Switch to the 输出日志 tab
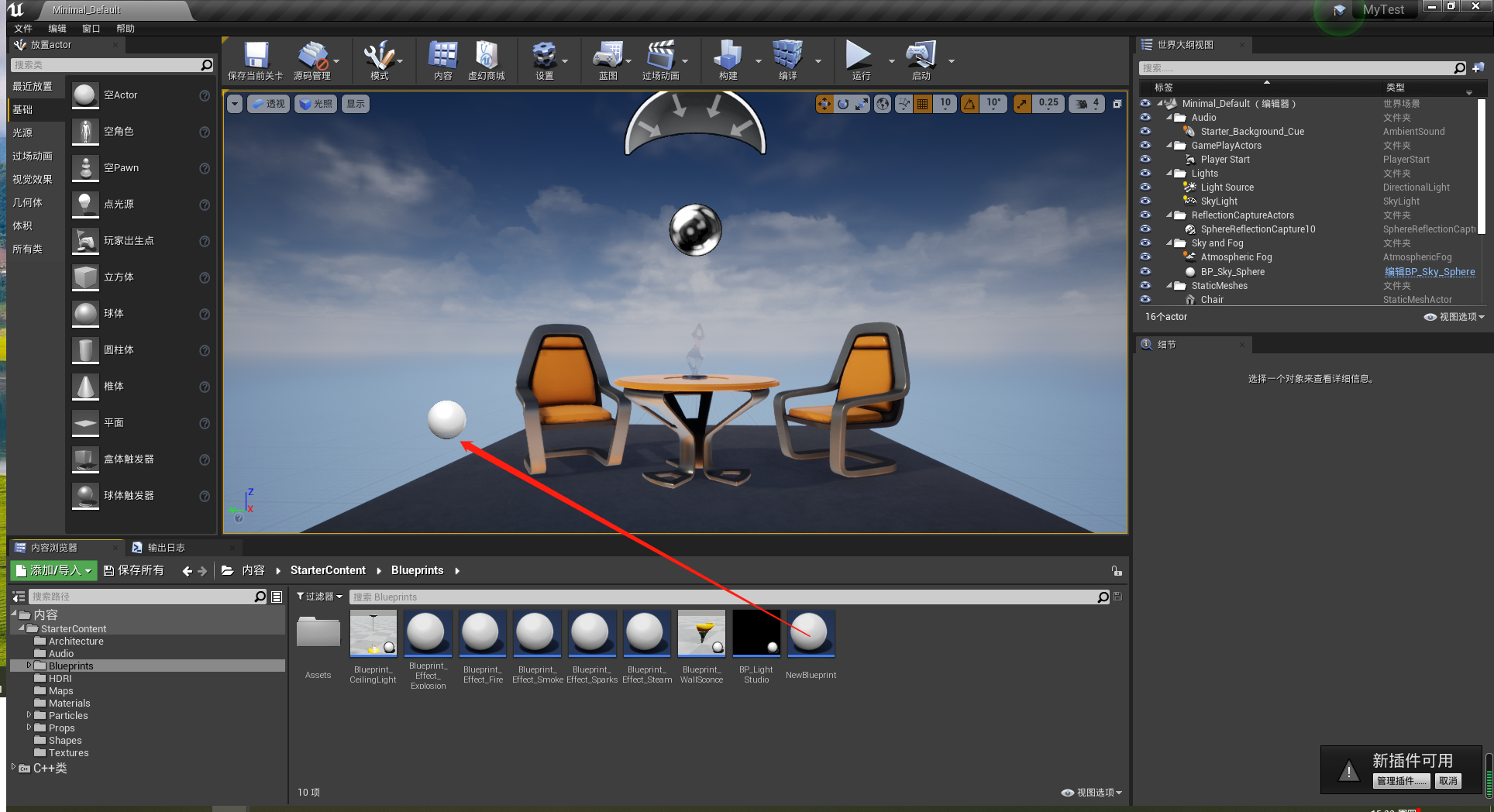This screenshot has height=812, width=1494. click(167, 547)
